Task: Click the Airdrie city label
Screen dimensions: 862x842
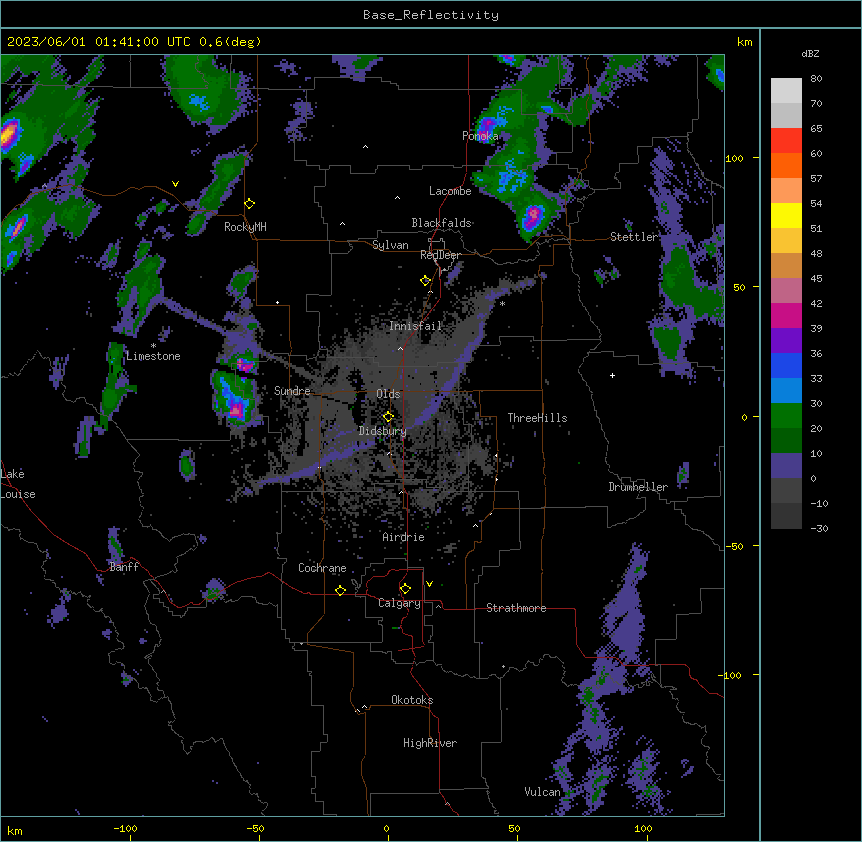Action: pos(404,537)
